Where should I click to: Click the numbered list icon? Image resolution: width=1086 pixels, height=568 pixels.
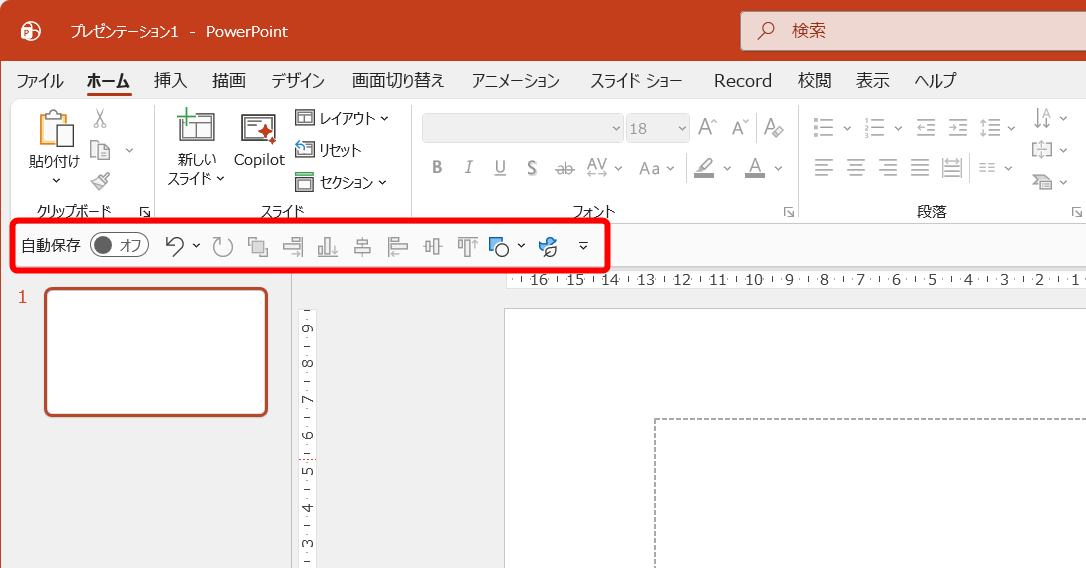875,127
